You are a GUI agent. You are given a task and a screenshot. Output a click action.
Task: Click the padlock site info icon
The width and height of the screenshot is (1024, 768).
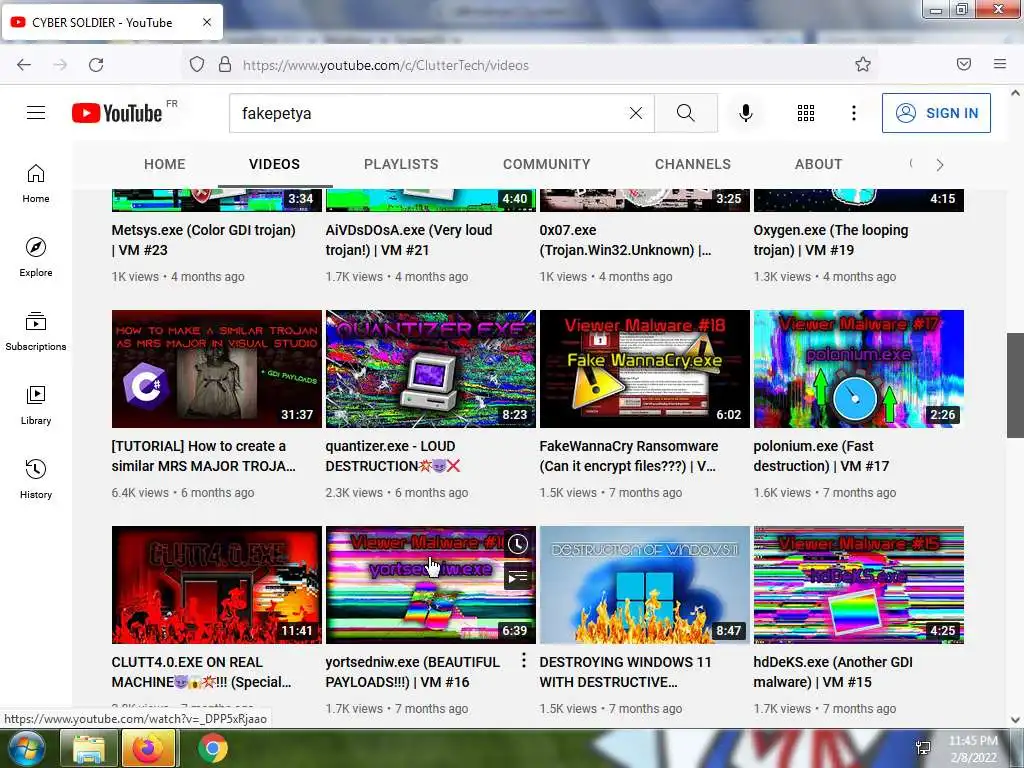click(x=225, y=65)
